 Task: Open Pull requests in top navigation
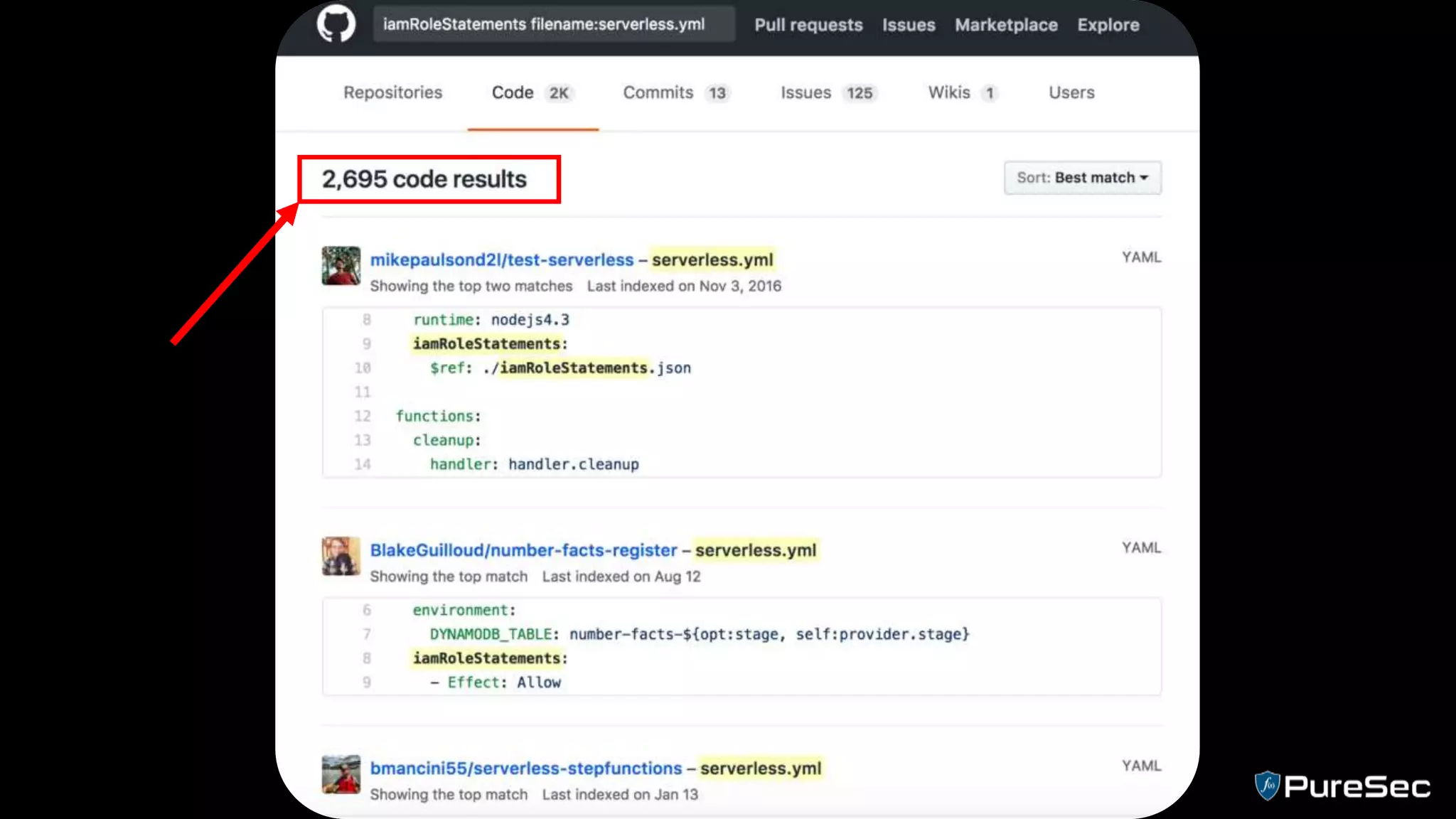[x=808, y=25]
